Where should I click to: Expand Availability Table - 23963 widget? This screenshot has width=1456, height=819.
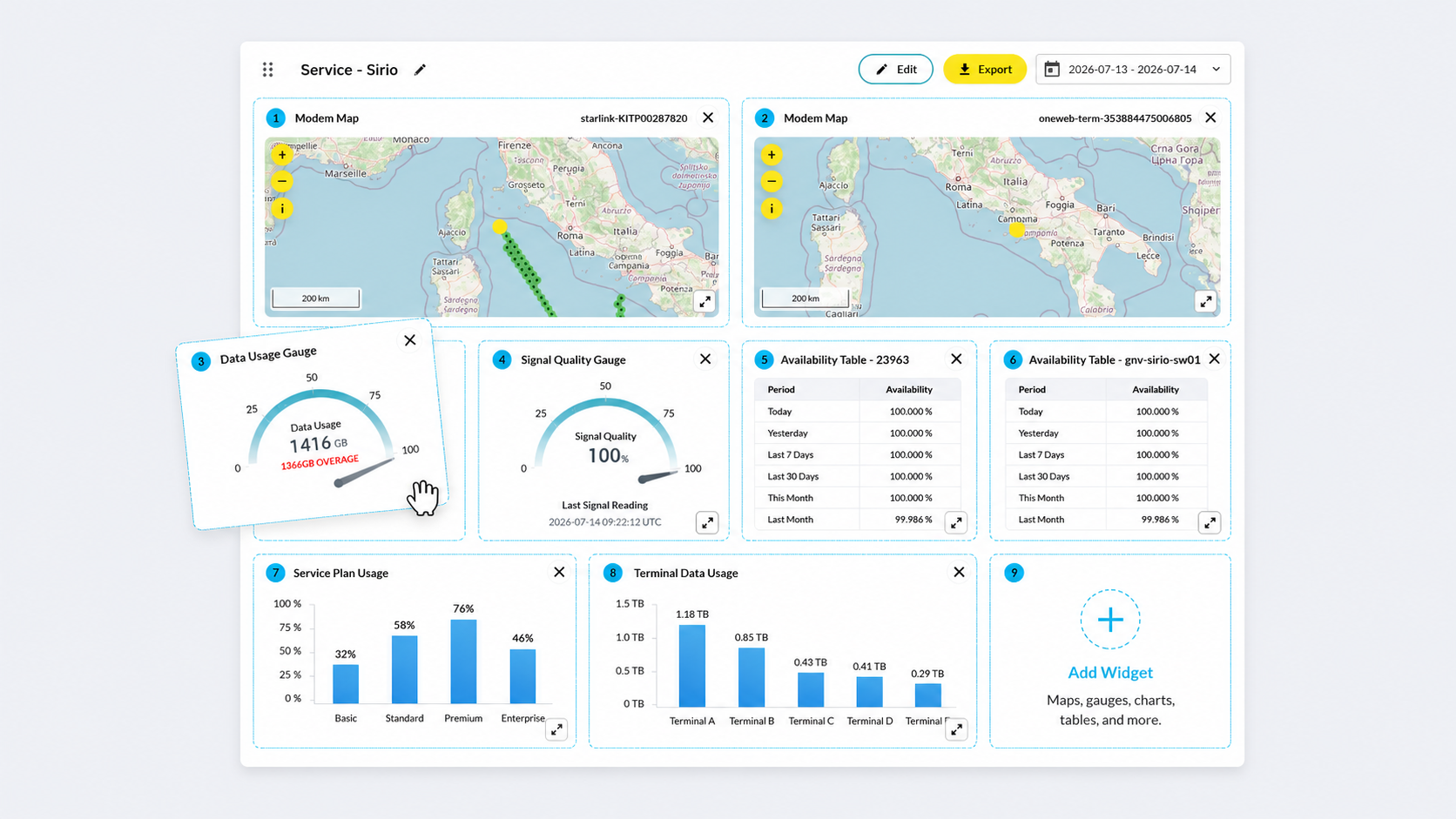pos(956,522)
